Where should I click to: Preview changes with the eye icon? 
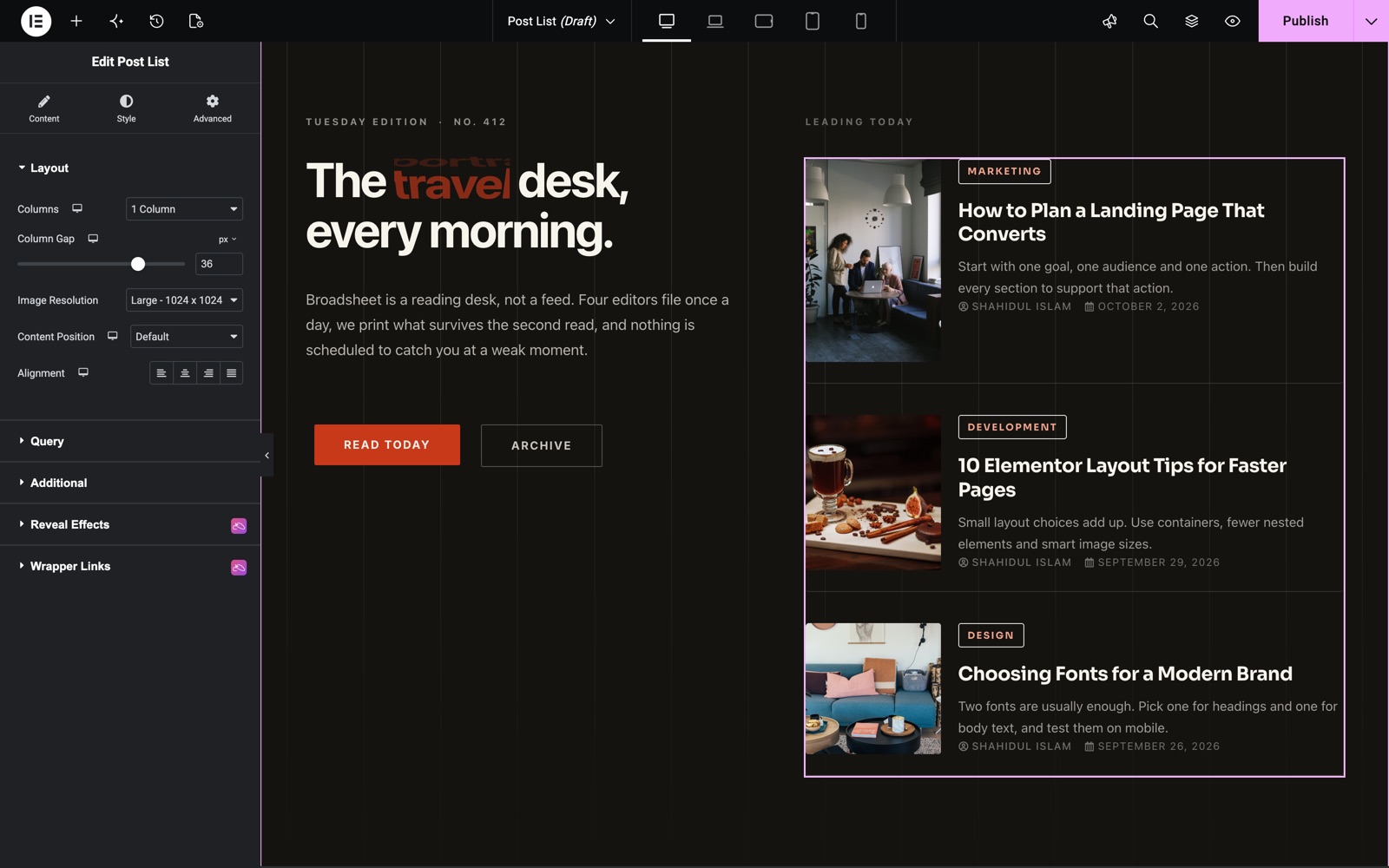pyautogui.click(x=1232, y=21)
